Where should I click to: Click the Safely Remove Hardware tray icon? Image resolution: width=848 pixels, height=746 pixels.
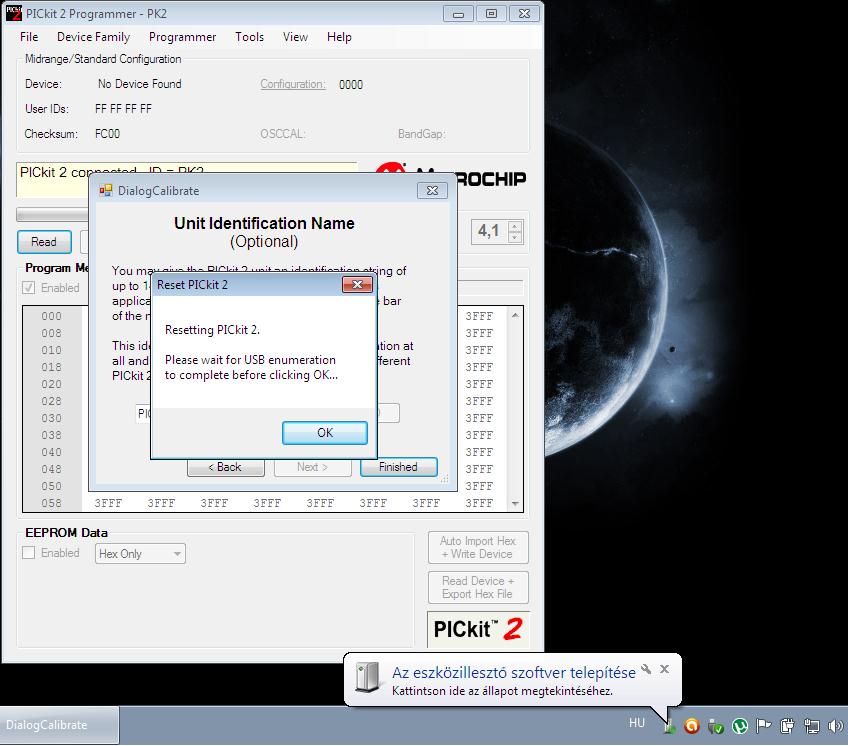pyautogui.click(x=716, y=726)
